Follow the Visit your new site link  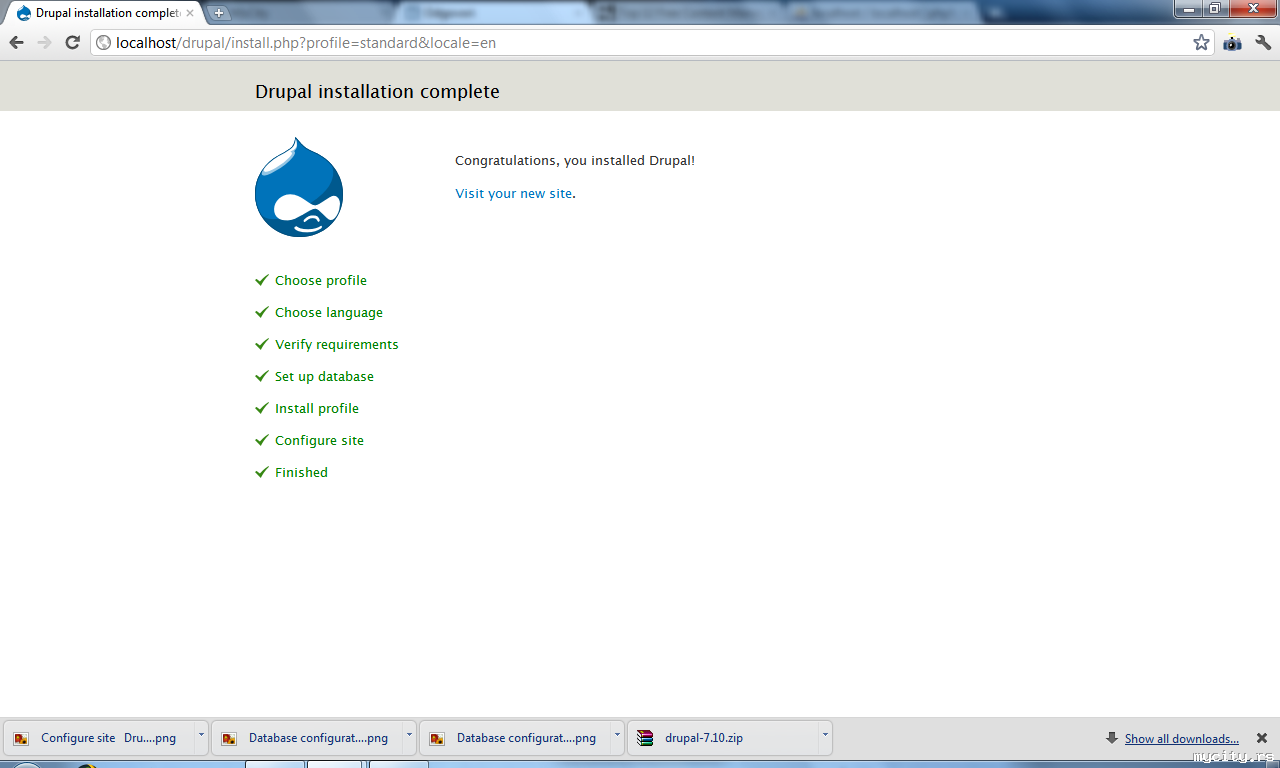(514, 194)
